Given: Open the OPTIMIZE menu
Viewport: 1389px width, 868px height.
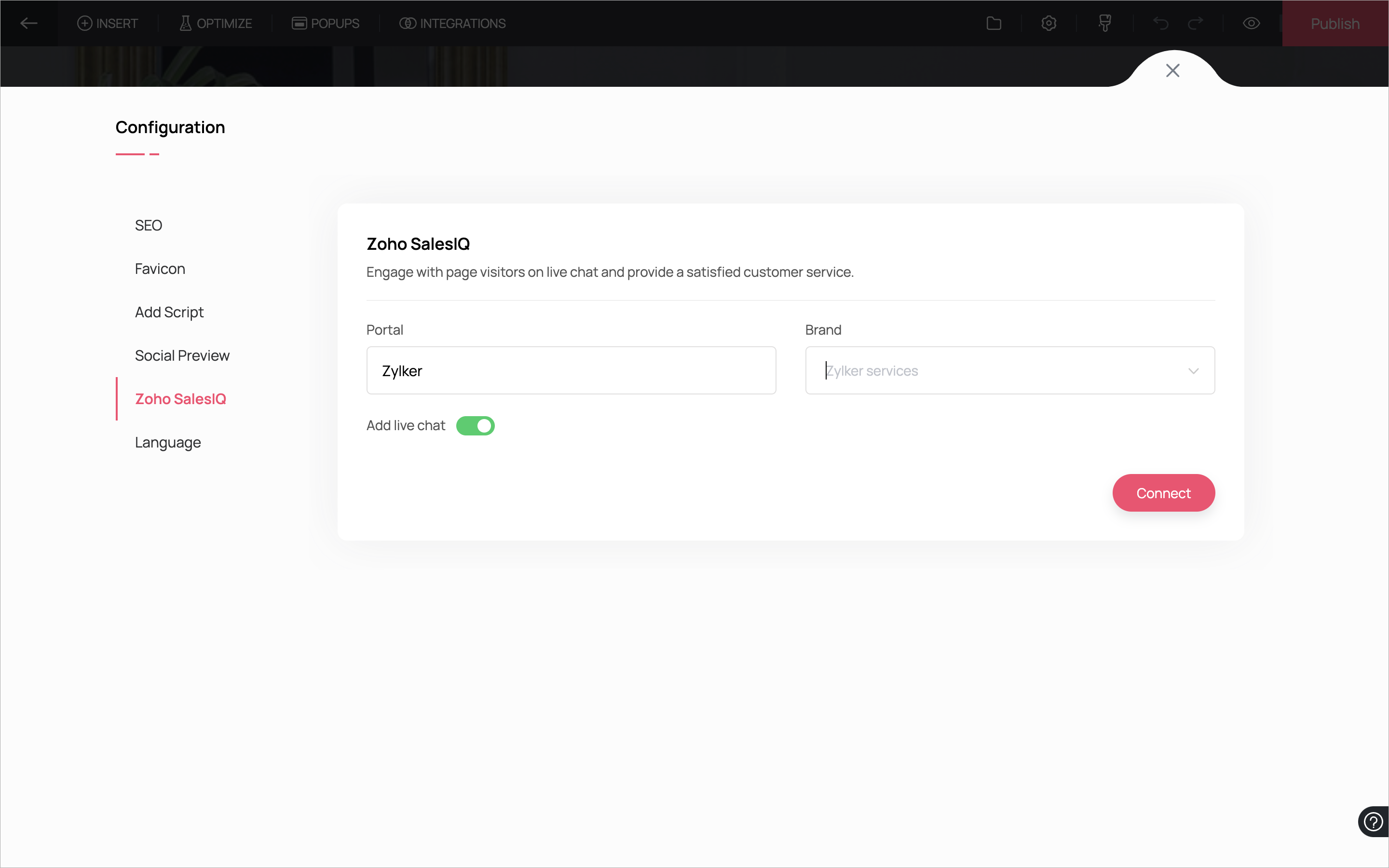Looking at the screenshot, I should [216, 24].
